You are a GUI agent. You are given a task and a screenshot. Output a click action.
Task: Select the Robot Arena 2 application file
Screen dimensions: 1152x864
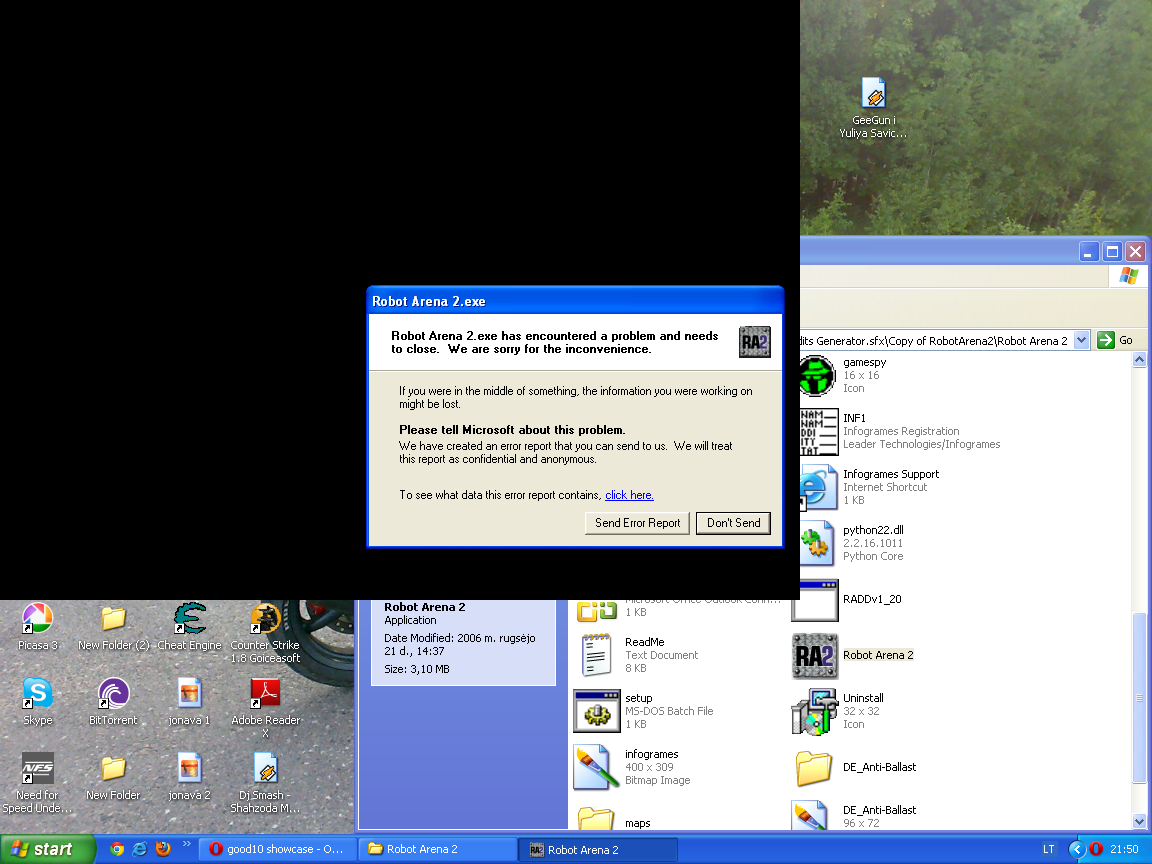coord(853,655)
